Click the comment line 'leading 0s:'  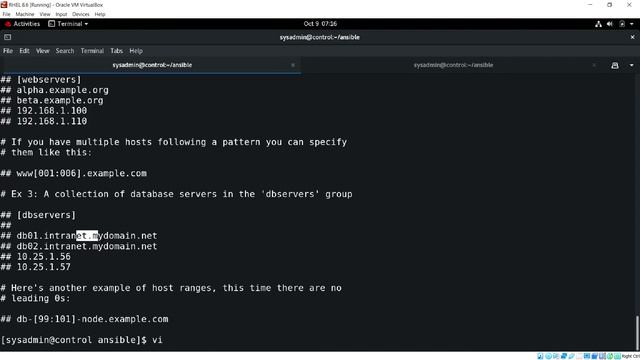click(x=41, y=298)
